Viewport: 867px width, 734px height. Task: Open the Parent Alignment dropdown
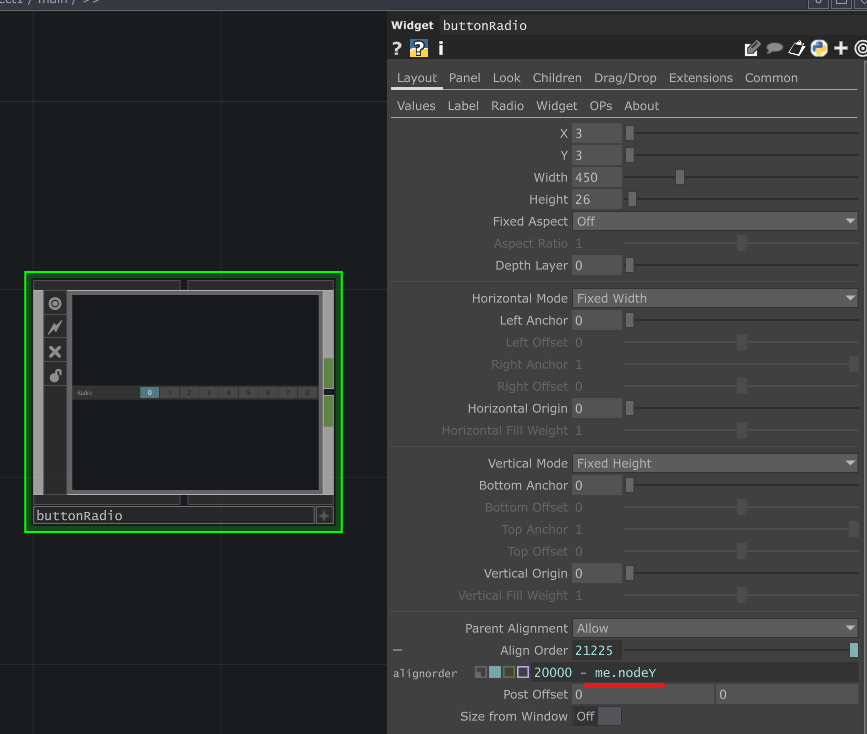(x=715, y=628)
